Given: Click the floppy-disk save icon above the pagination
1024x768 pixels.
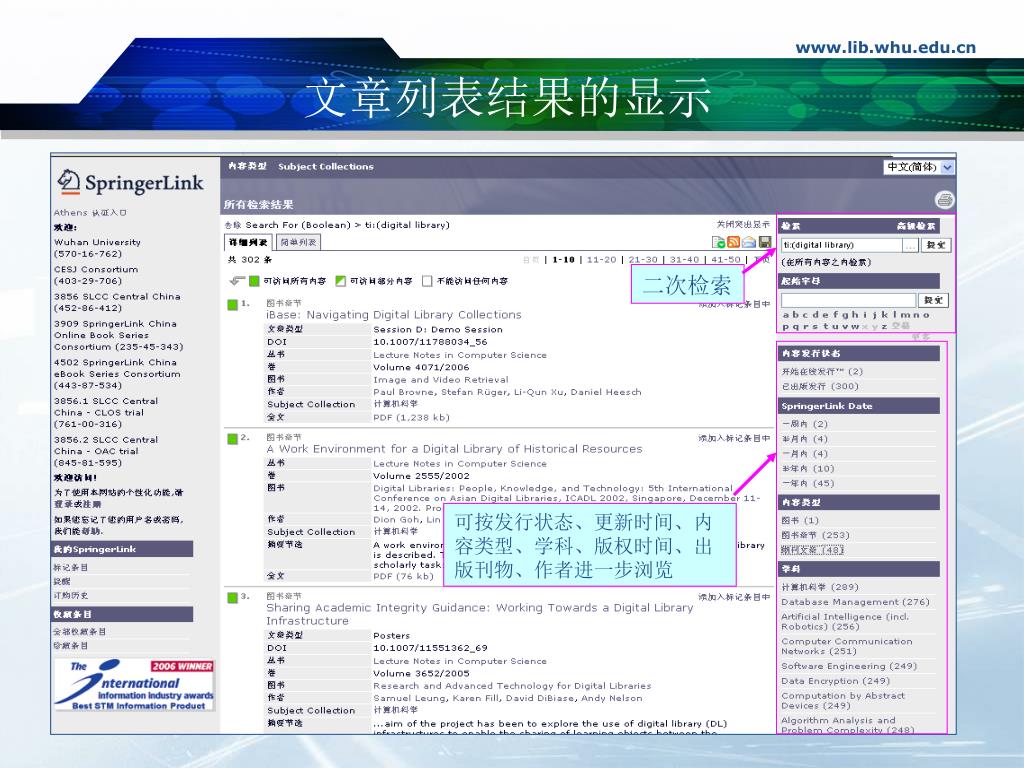Looking at the screenshot, I should (764, 242).
